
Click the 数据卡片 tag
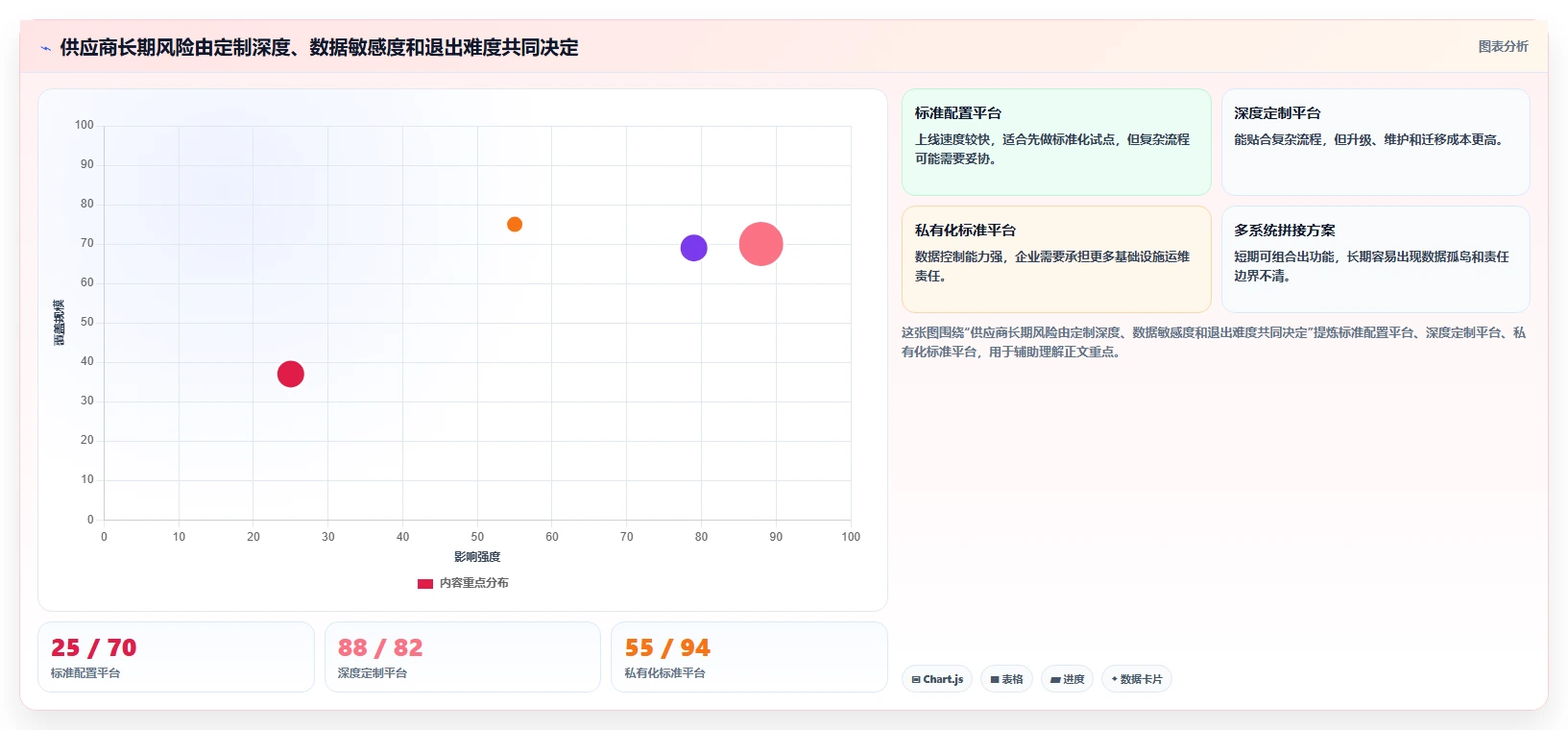[x=1137, y=679]
